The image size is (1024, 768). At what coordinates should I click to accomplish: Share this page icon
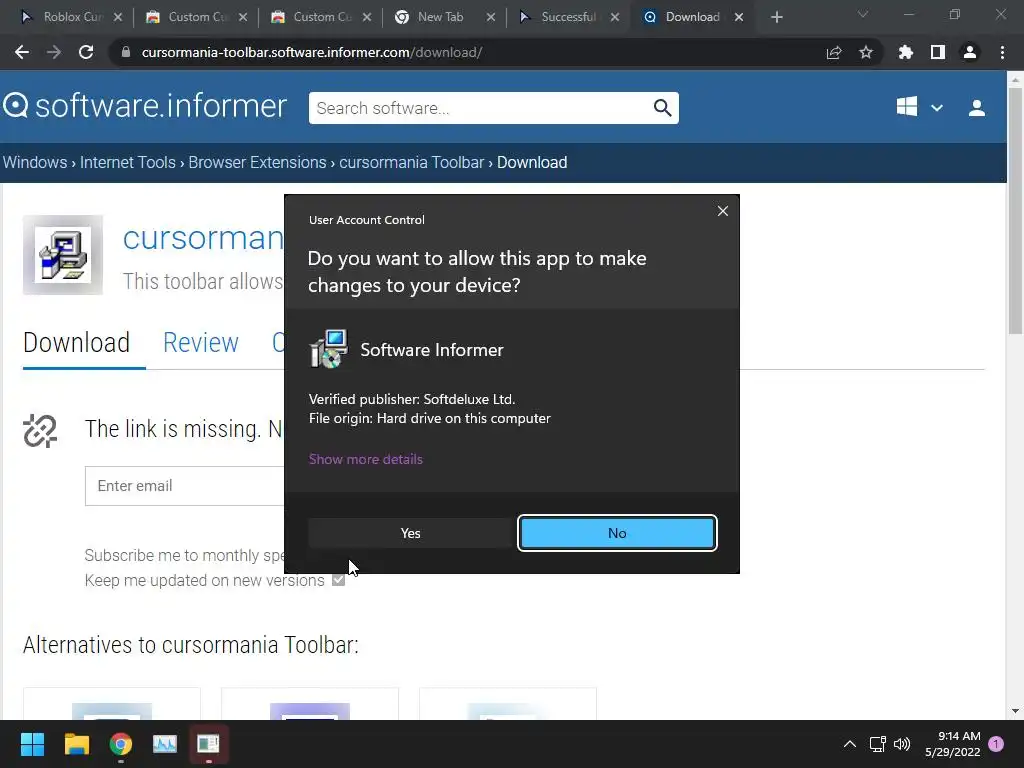[834, 52]
